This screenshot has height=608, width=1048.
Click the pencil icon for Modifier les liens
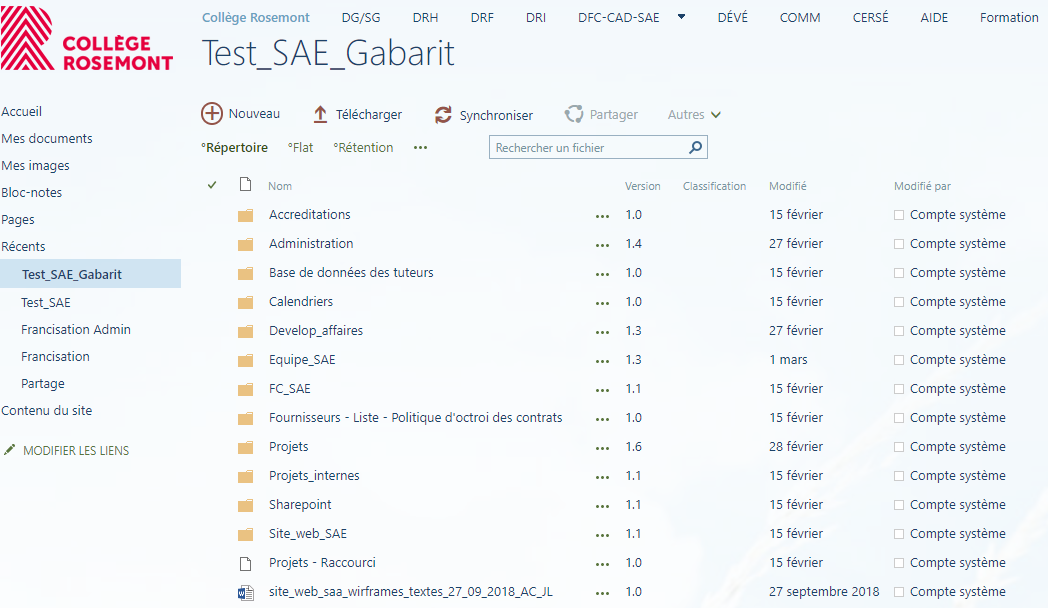pyautogui.click(x=10, y=451)
